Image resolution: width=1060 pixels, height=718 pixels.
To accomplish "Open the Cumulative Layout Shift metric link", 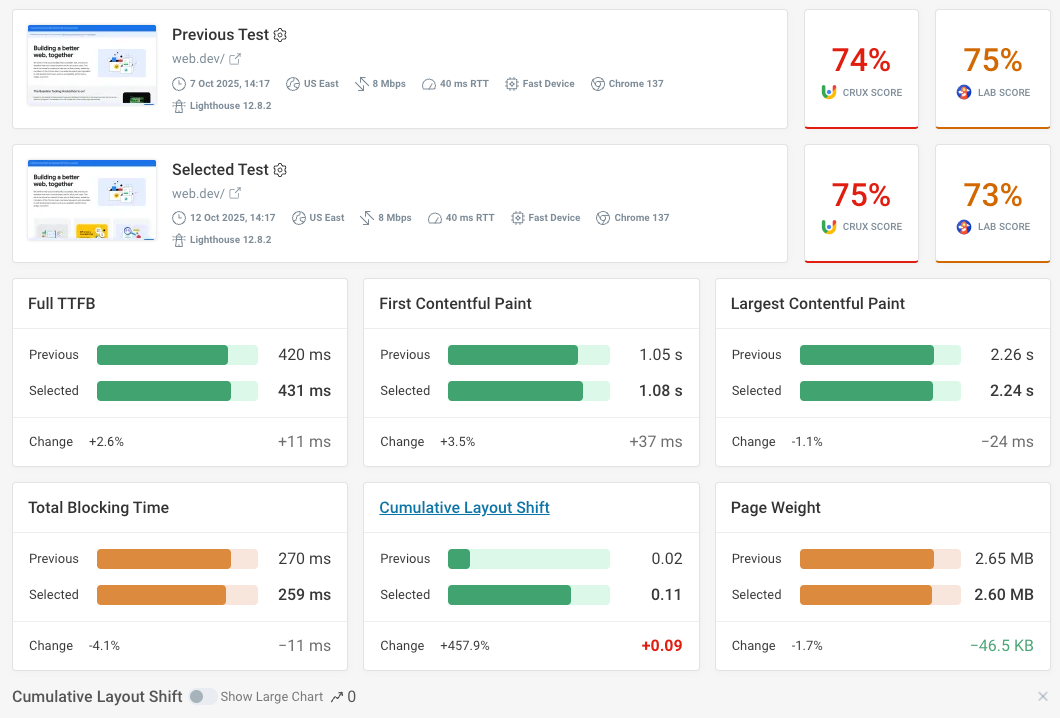I will pyautogui.click(x=464, y=508).
